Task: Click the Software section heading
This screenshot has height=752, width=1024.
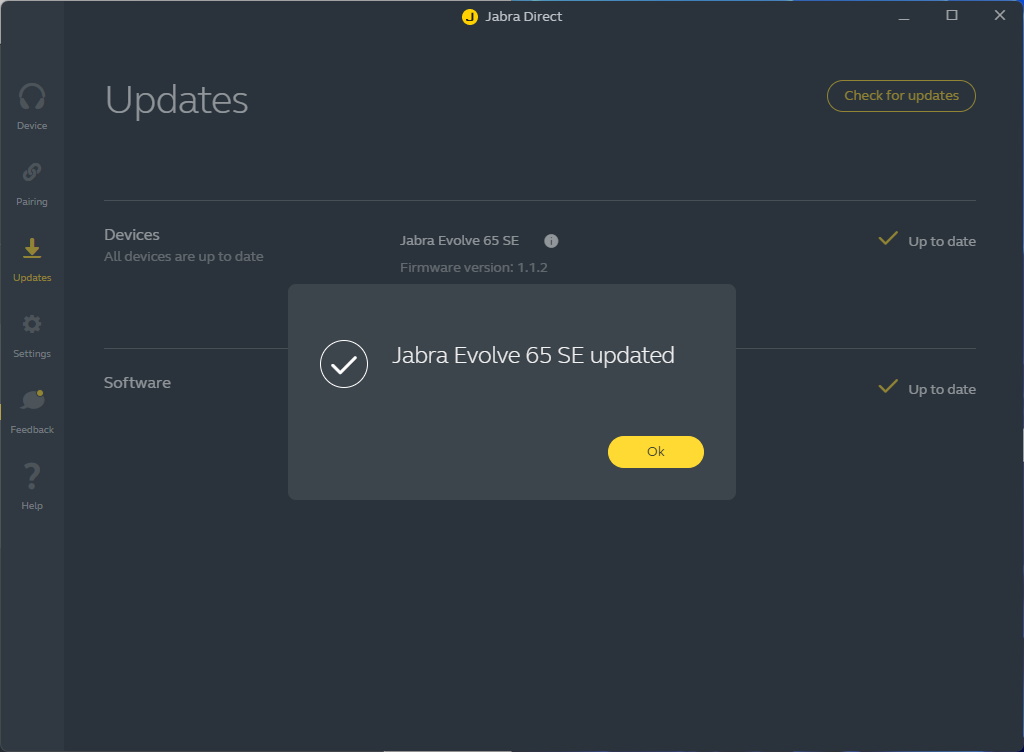Action: pos(137,383)
